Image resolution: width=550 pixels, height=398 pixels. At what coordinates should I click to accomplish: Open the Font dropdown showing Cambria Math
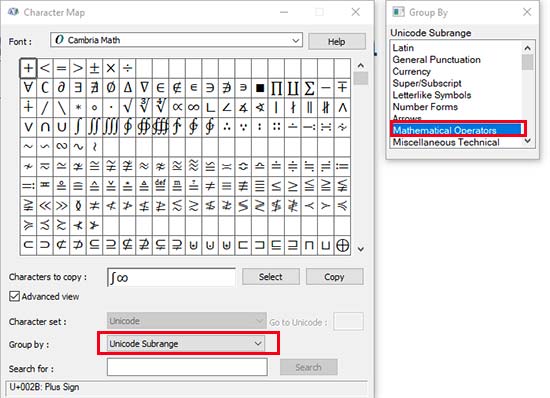[x=176, y=40]
